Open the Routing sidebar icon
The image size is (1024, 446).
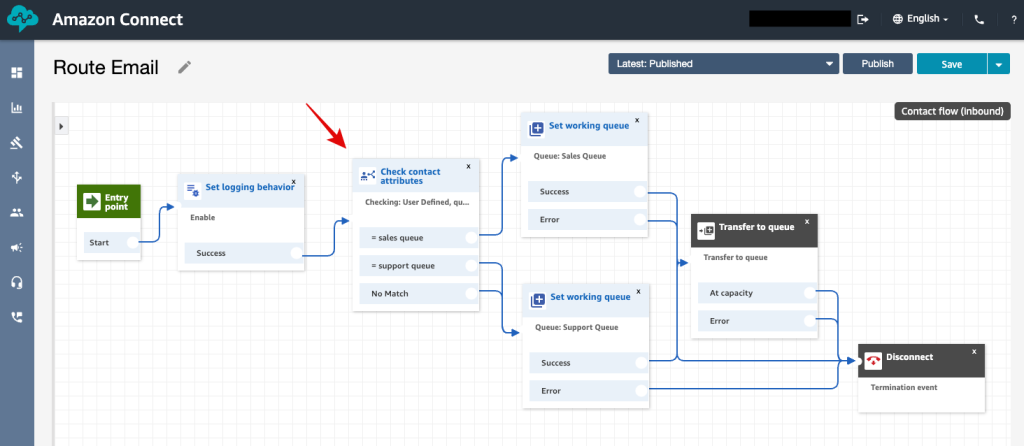pyautogui.click(x=17, y=177)
